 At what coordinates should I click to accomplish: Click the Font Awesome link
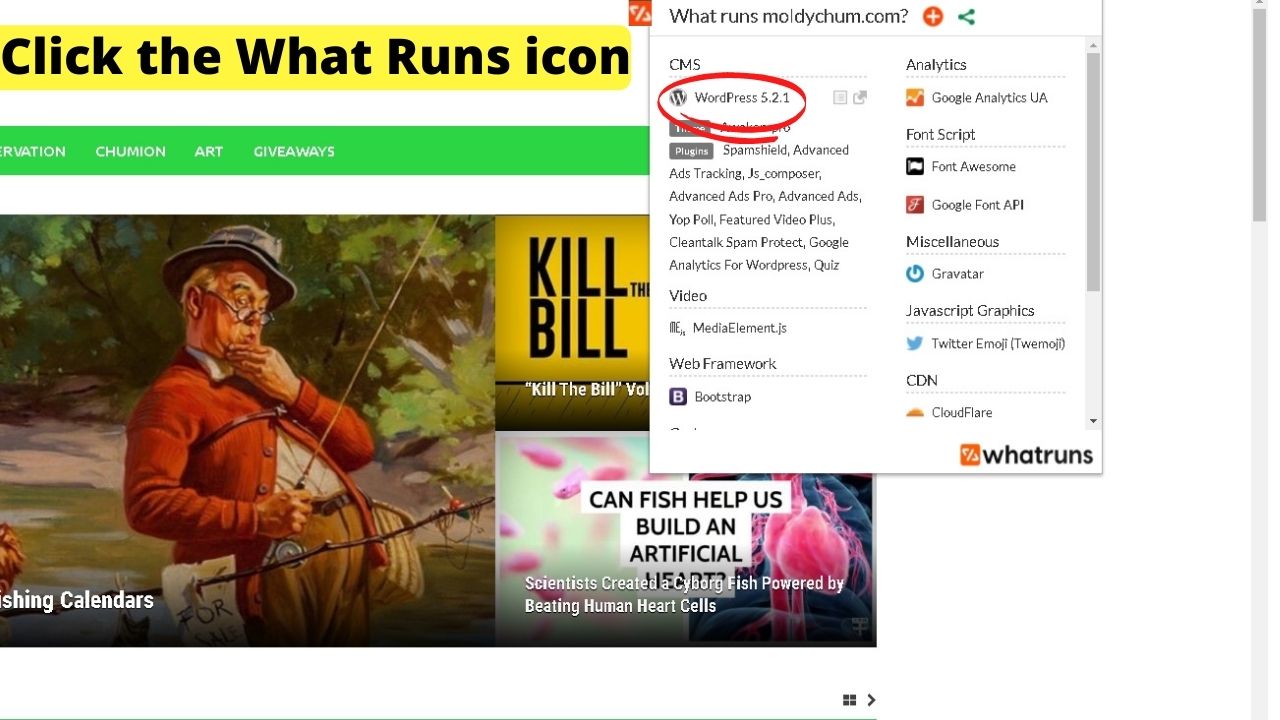click(x=974, y=167)
